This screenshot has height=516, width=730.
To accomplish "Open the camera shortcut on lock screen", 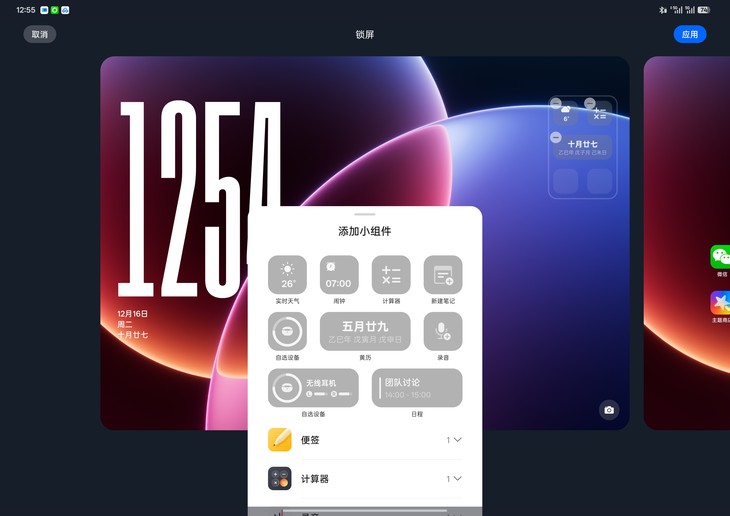I will pos(609,410).
